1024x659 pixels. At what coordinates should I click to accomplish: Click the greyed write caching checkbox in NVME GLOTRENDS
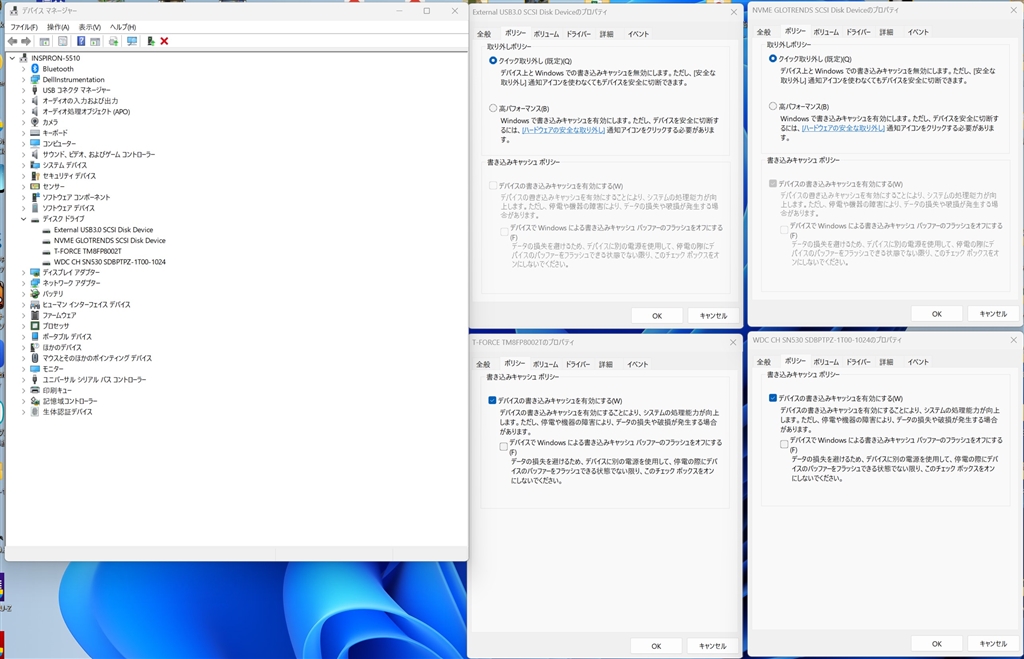[773, 184]
